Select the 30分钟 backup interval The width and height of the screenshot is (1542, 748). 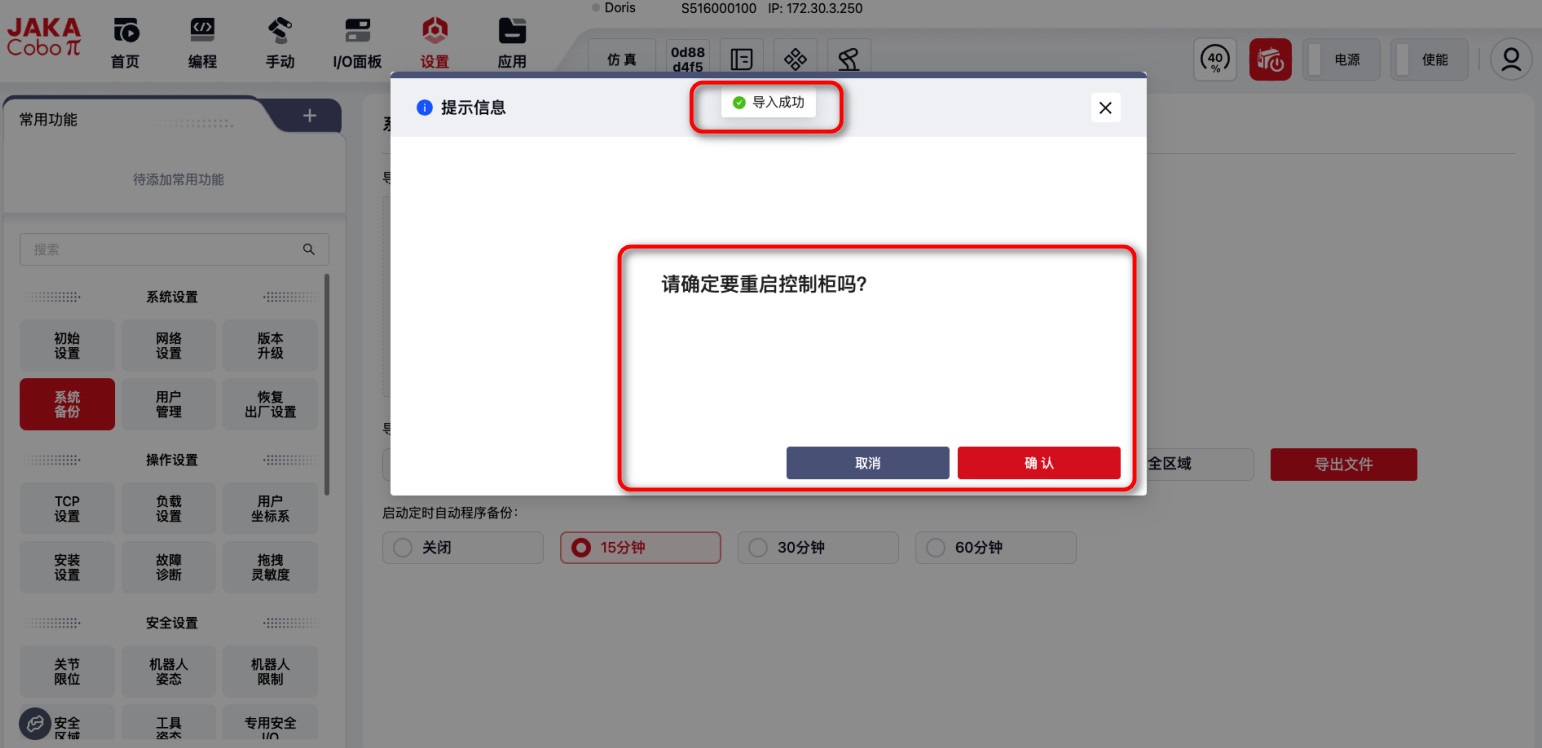818,548
